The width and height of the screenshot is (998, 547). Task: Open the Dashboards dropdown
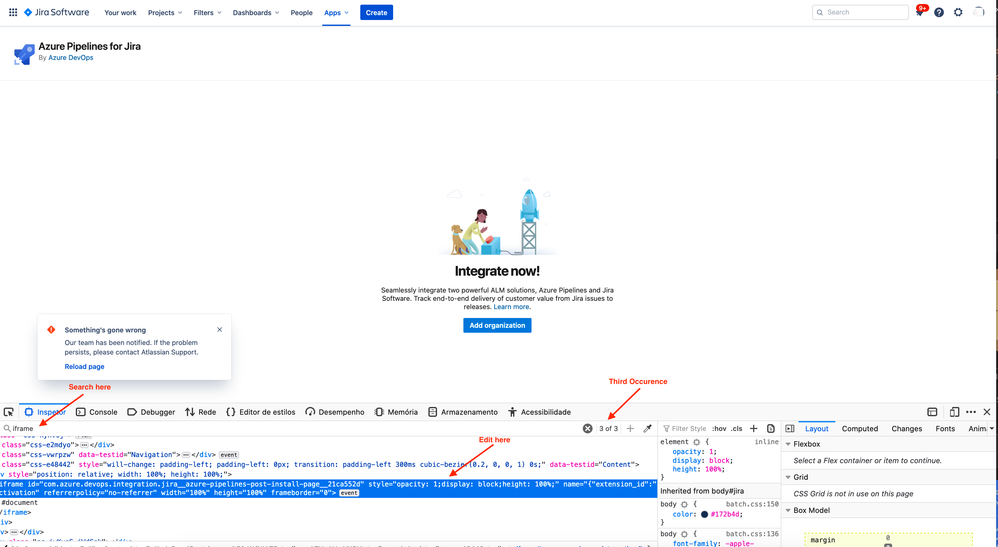point(256,13)
